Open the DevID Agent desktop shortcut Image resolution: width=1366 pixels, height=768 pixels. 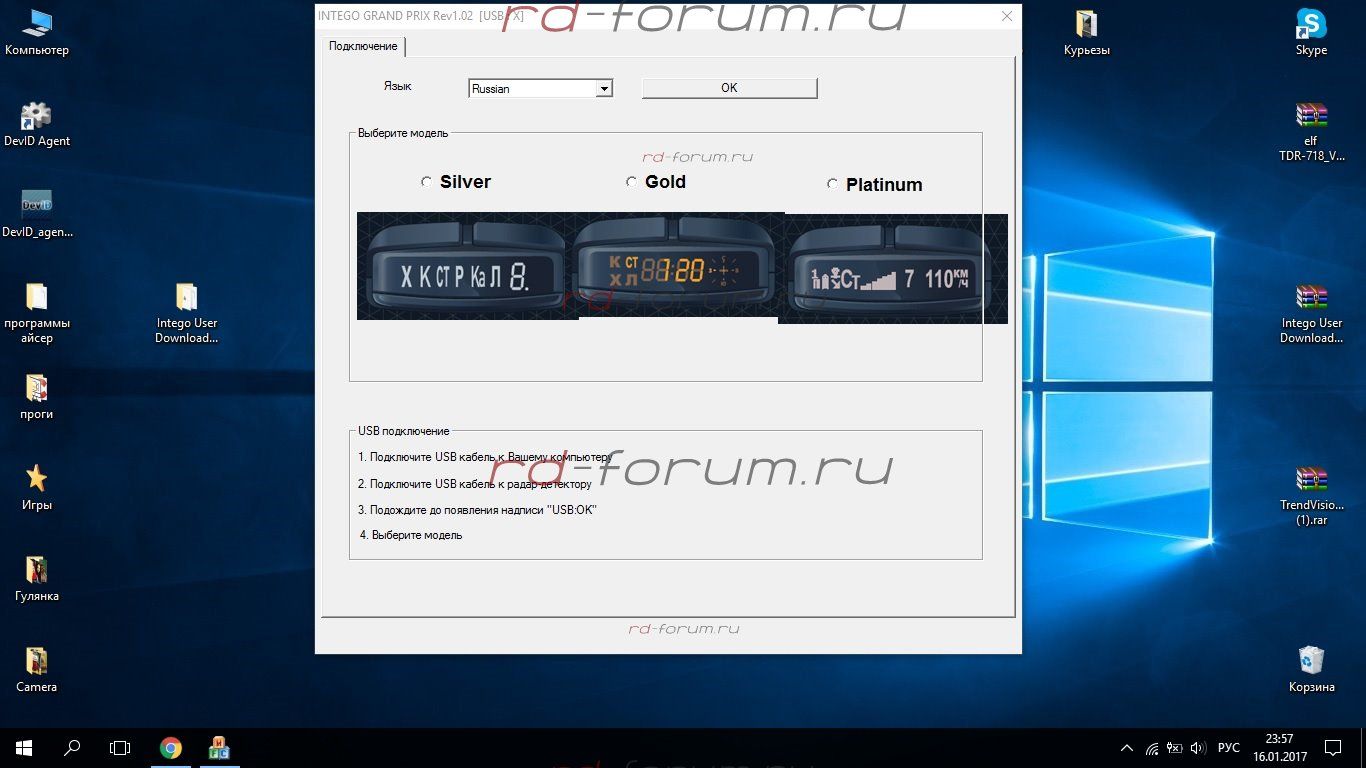tap(37, 124)
